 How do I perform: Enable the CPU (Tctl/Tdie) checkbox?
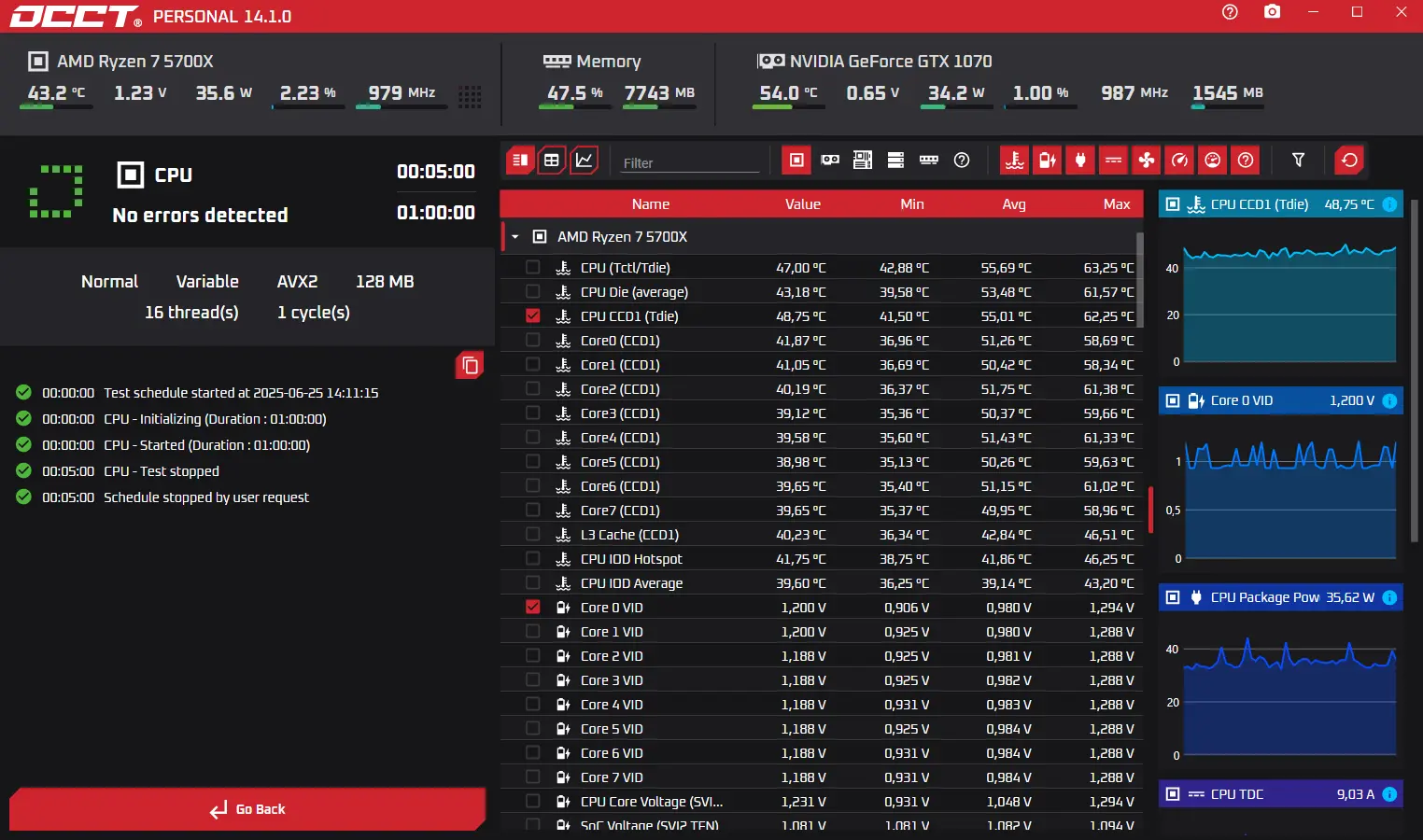click(532, 267)
